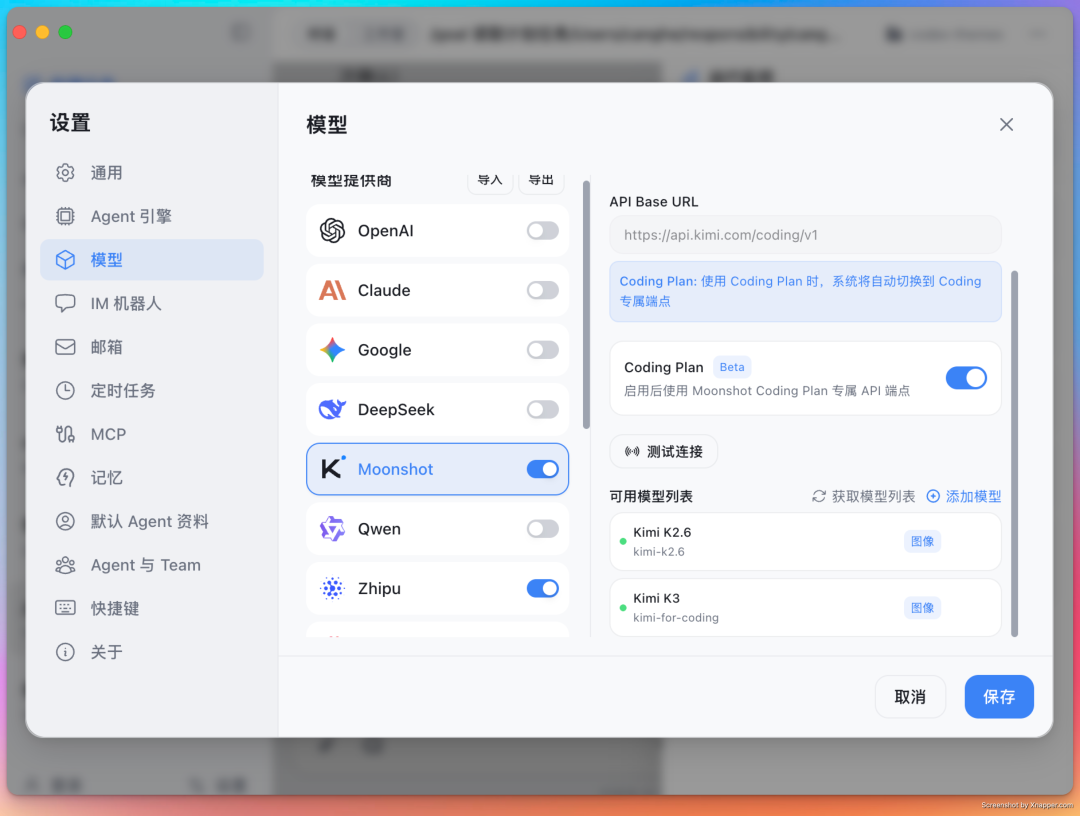Go to the IM 机器人 section
This screenshot has height=816, width=1080.
[152, 303]
